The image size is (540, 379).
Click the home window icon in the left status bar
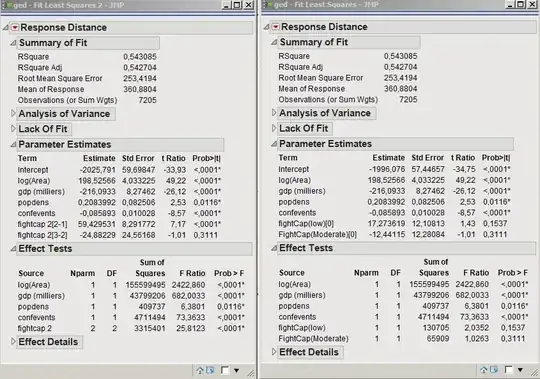click(x=200, y=370)
